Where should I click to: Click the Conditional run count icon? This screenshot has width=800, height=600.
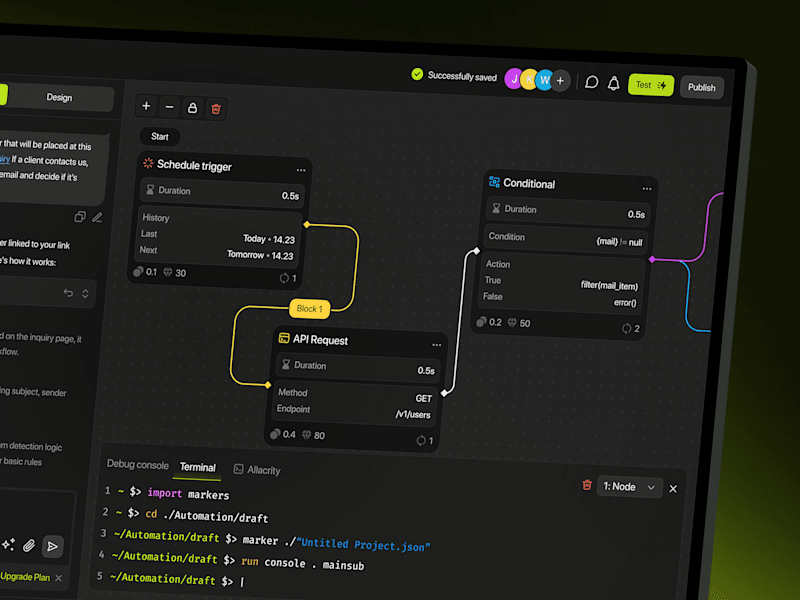627,329
